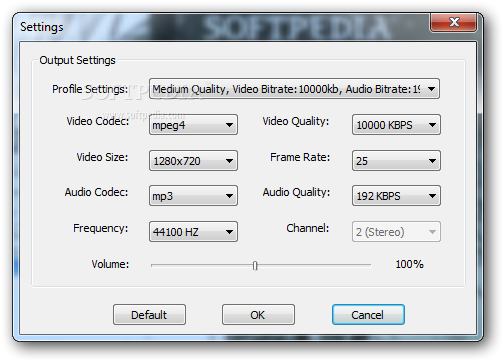The width and height of the screenshot is (504, 362).
Task: Close the Settings window
Action: point(454,22)
